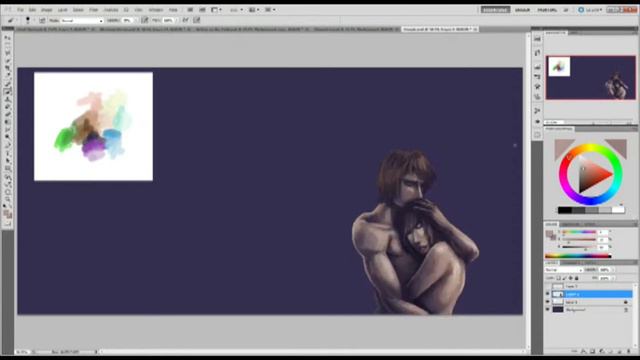This screenshot has height=360, width=640.
Task: Open the Edit menu
Action: click(x=32, y=10)
